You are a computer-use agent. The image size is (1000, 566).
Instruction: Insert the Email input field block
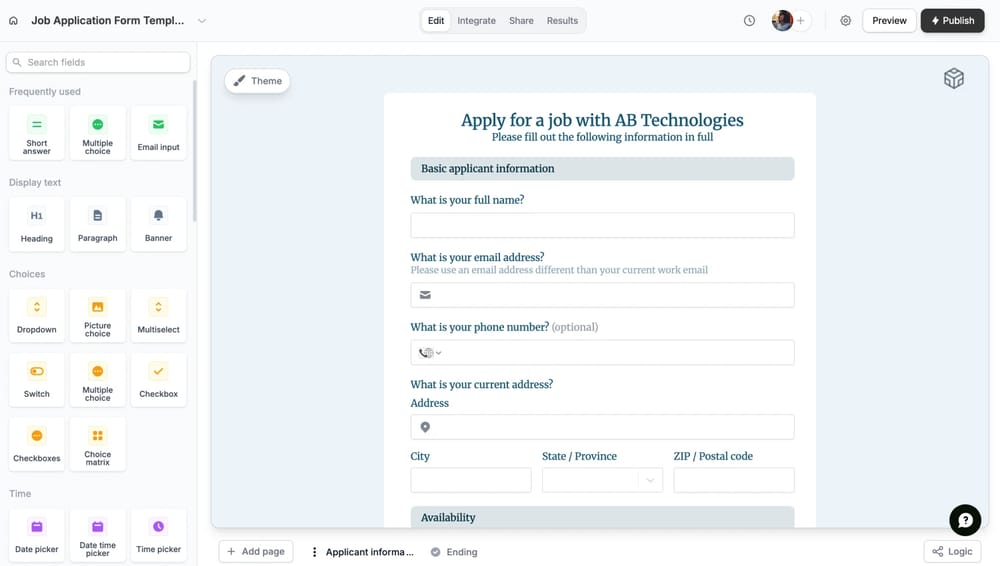158,133
